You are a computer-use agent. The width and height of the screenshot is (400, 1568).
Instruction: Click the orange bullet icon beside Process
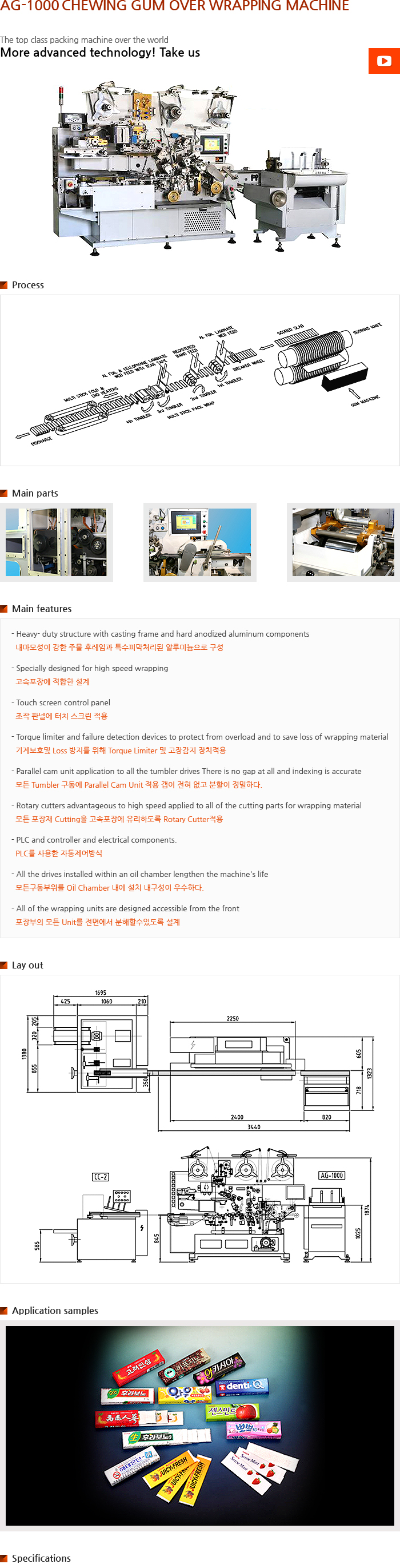click(x=4, y=285)
